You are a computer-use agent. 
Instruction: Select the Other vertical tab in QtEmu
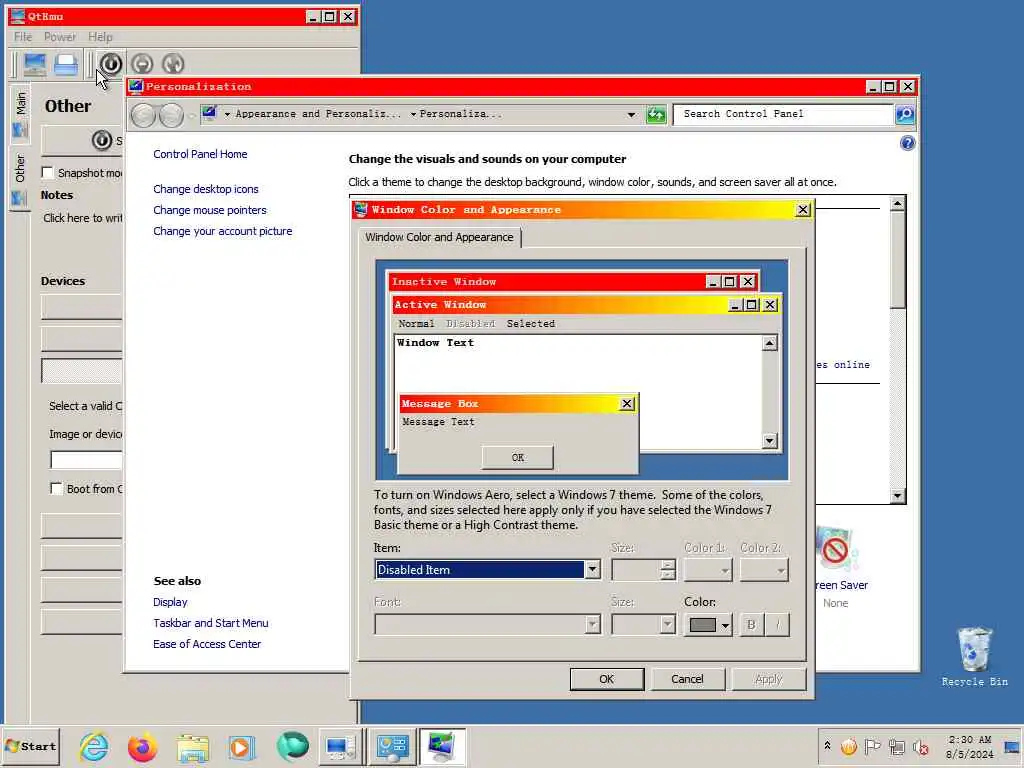click(x=20, y=178)
